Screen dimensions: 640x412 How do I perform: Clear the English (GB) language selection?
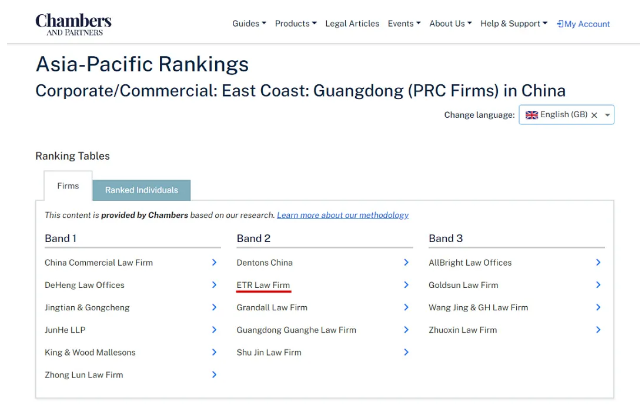tap(594, 116)
